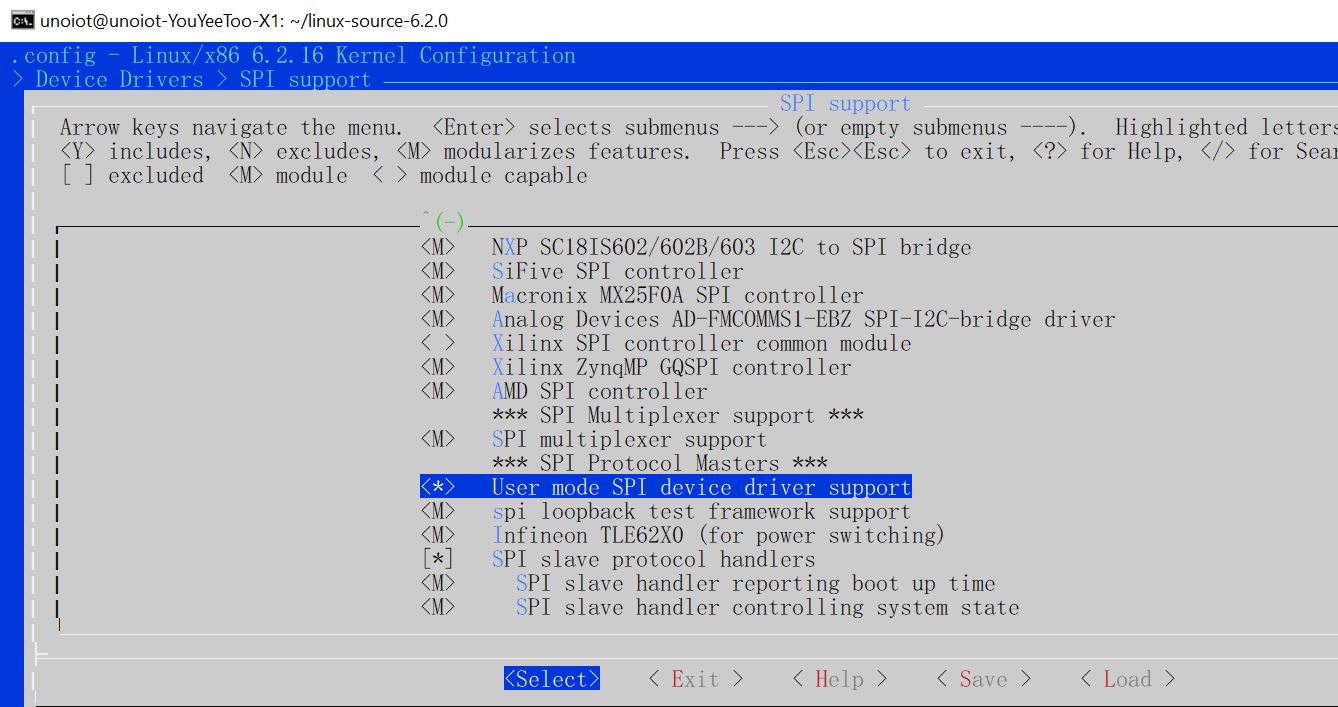This screenshot has height=707, width=1338.
Task: Click the window title path ~/linux-source-6.2.0
Action: (x=369, y=20)
